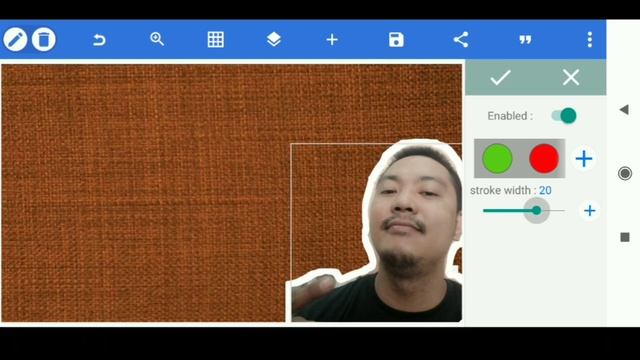This screenshot has height=360, width=640.
Task: Tap the Android home circle
Action: (x=624, y=173)
